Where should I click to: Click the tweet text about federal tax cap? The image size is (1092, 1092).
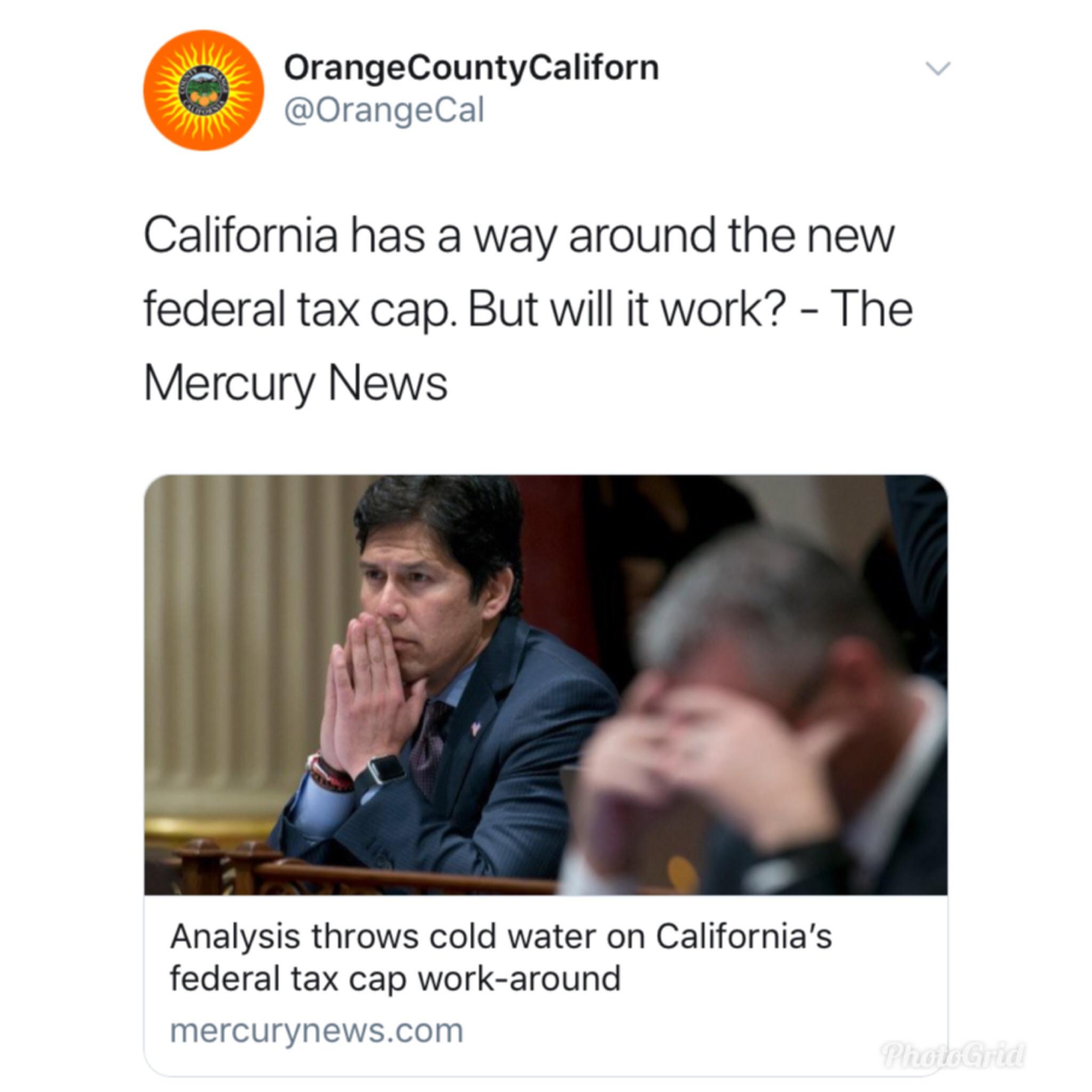click(x=528, y=310)
